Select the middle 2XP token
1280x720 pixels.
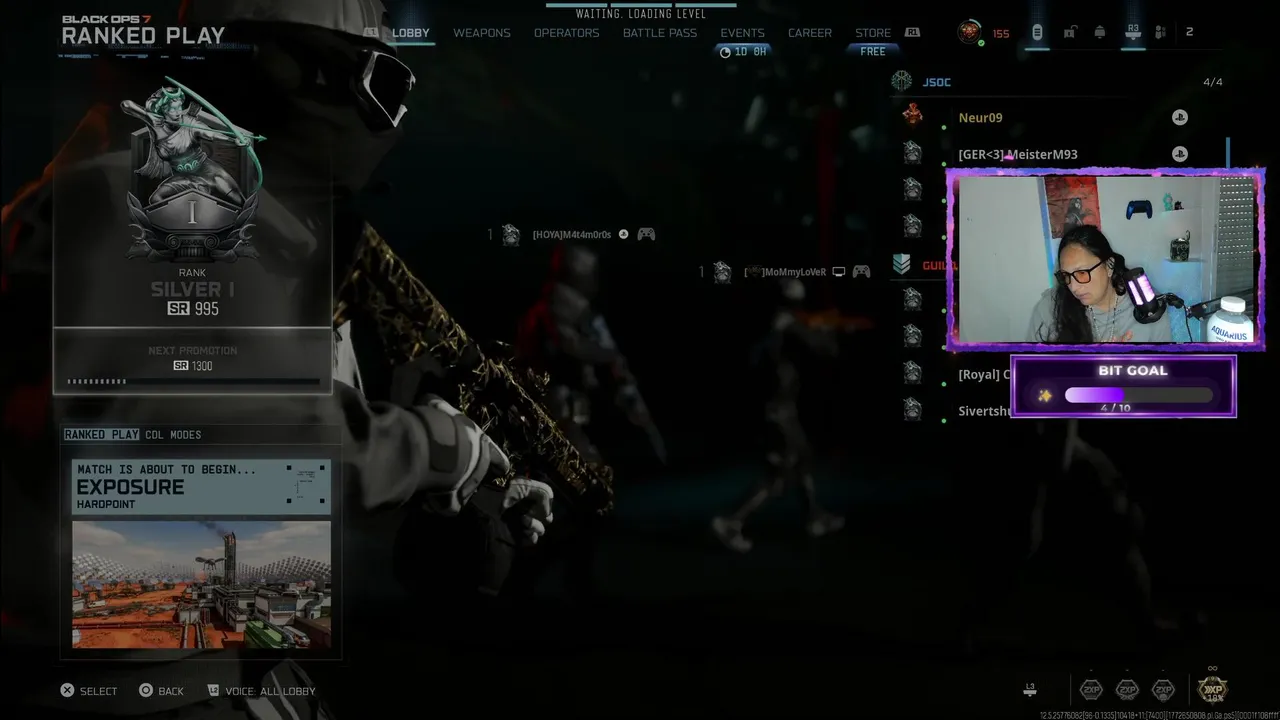click(x=1127, y=690)
